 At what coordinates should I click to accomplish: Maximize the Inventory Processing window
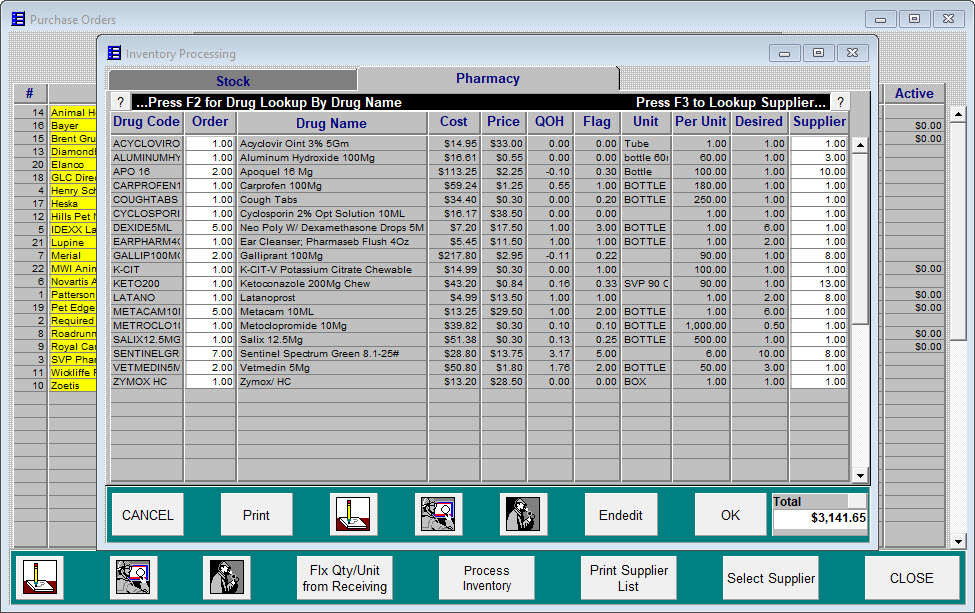[x=818, y=53]
